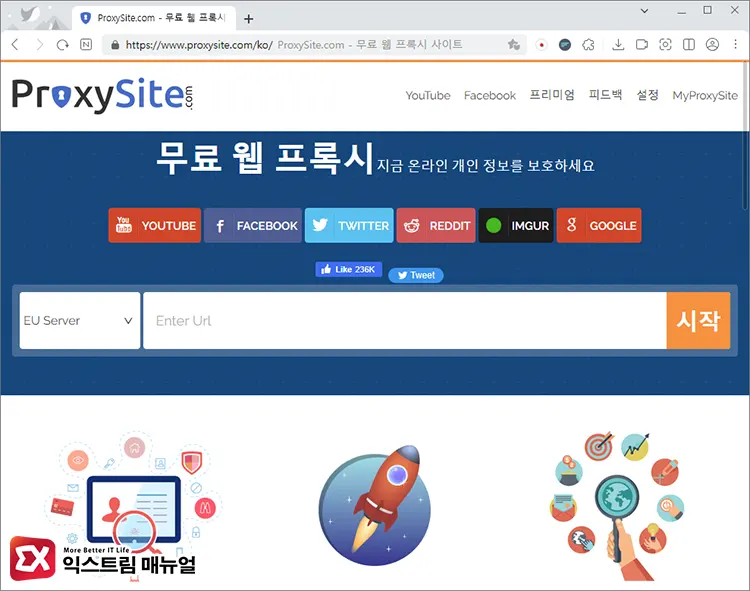Open the downloads icon in the toolbar
Image resolution: width=750 pixels, height=591 pixels.
click(617, 45)
